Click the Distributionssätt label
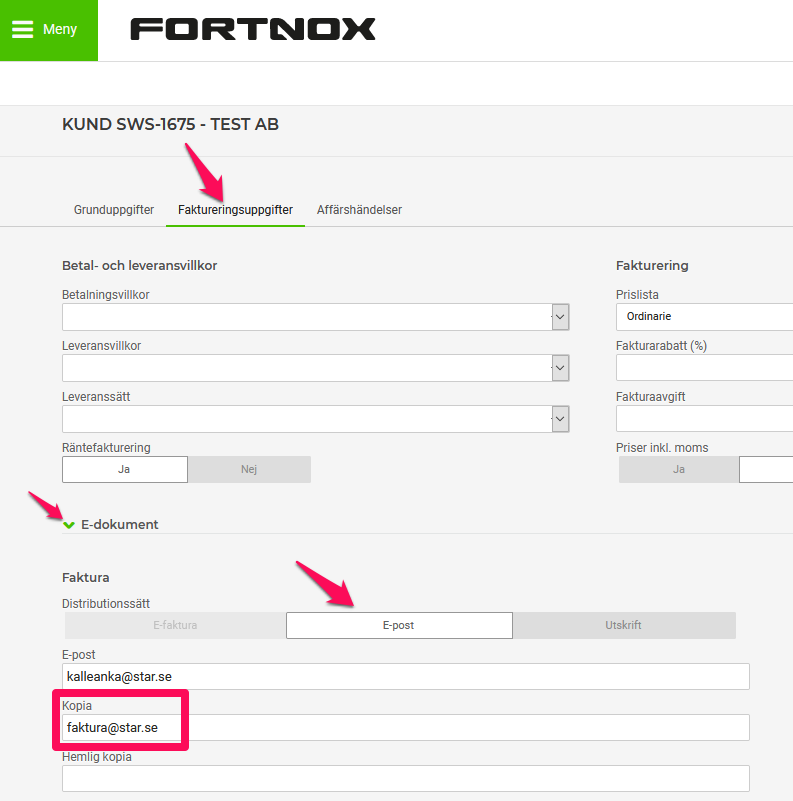The width and height of the screenshot is (793, 801). click(106, 604)
